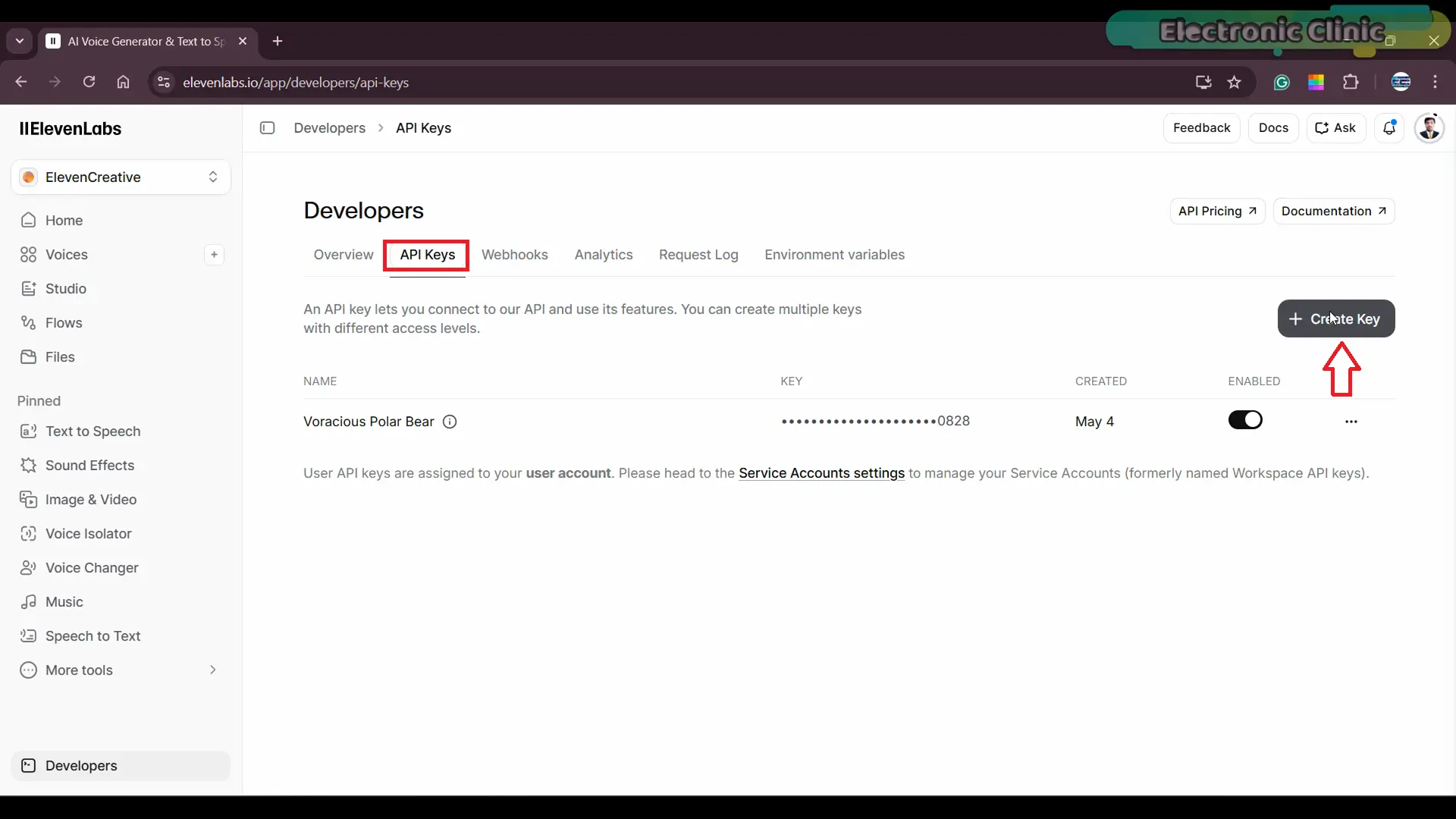Open pinned Image & Video
Screen dimensions: 1456x819
[x=121, y=500]
